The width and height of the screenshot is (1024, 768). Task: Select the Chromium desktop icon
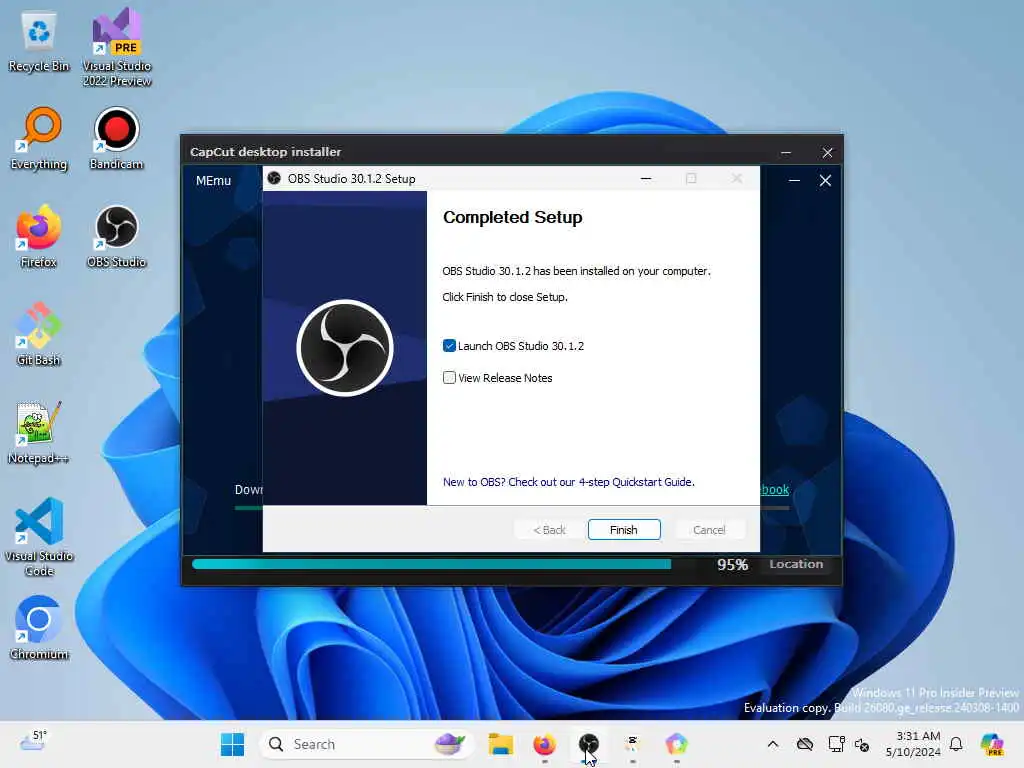pos(39,629)
